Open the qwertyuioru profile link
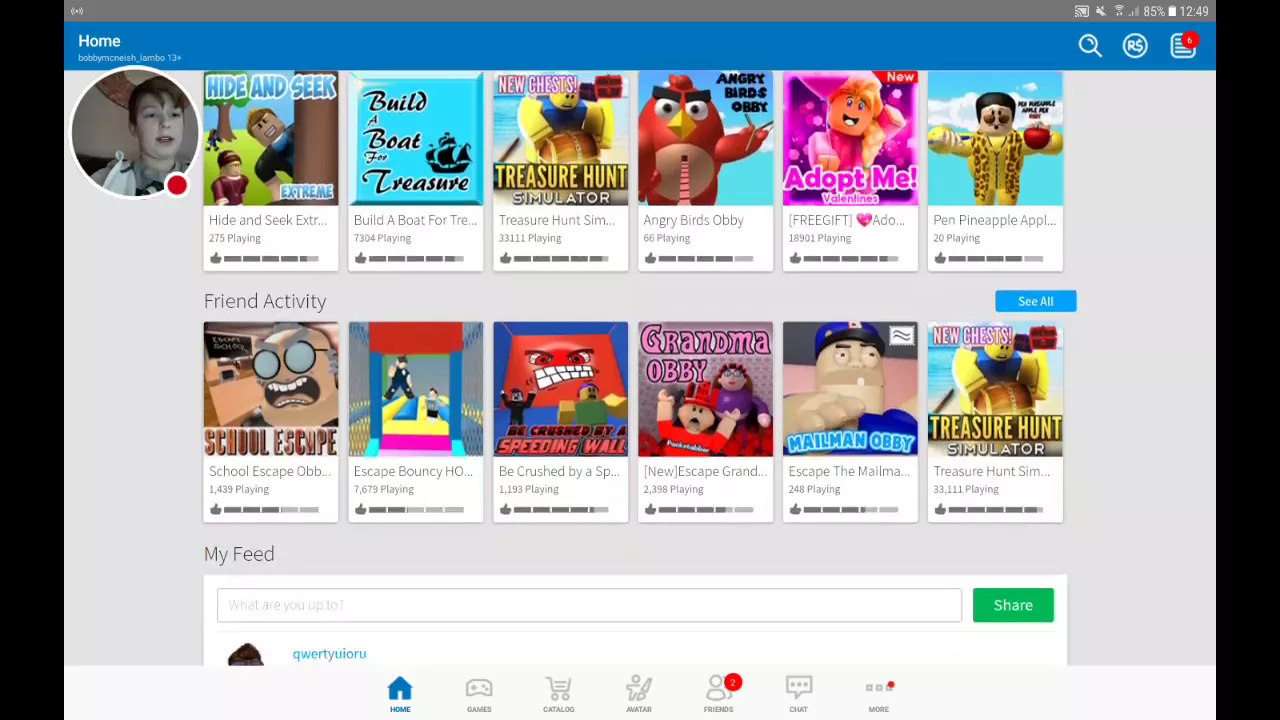 [329, 654]
